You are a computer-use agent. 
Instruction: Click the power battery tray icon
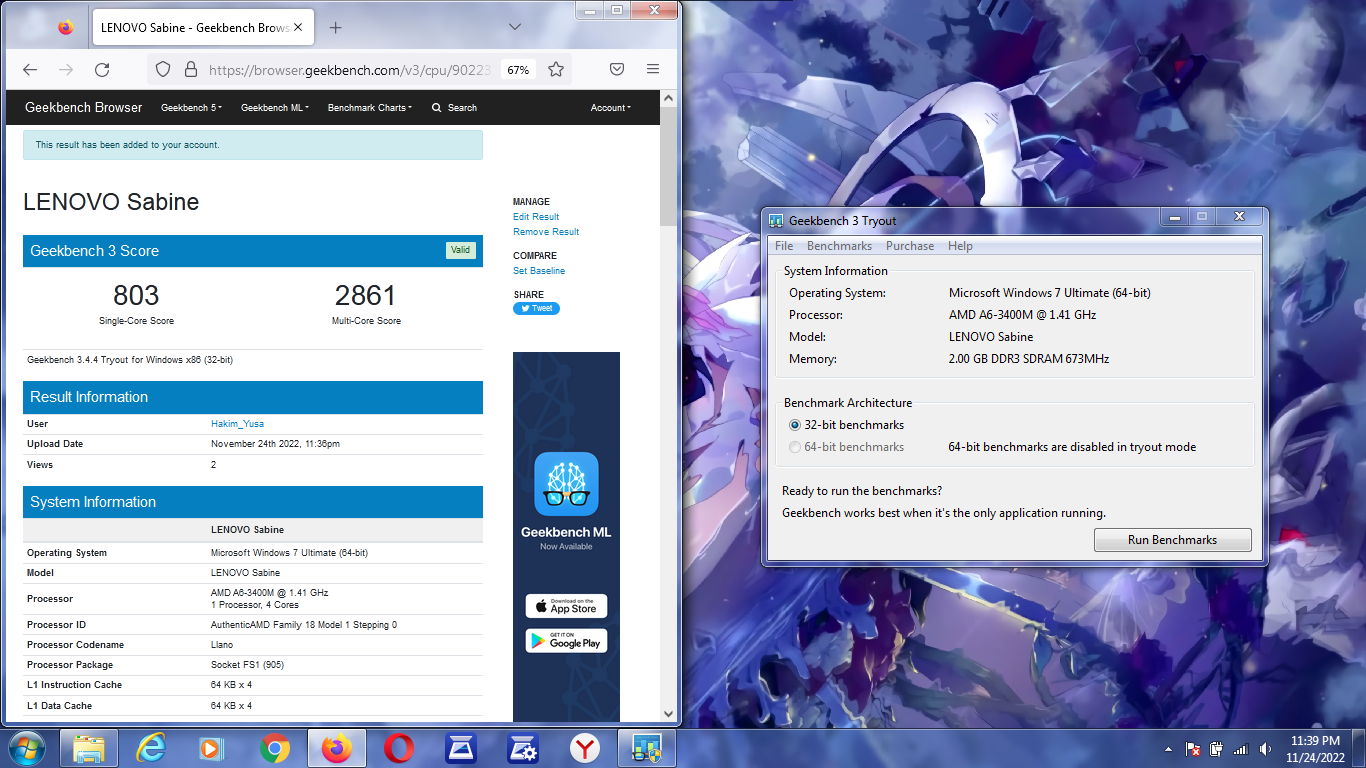pos(1216,749)
